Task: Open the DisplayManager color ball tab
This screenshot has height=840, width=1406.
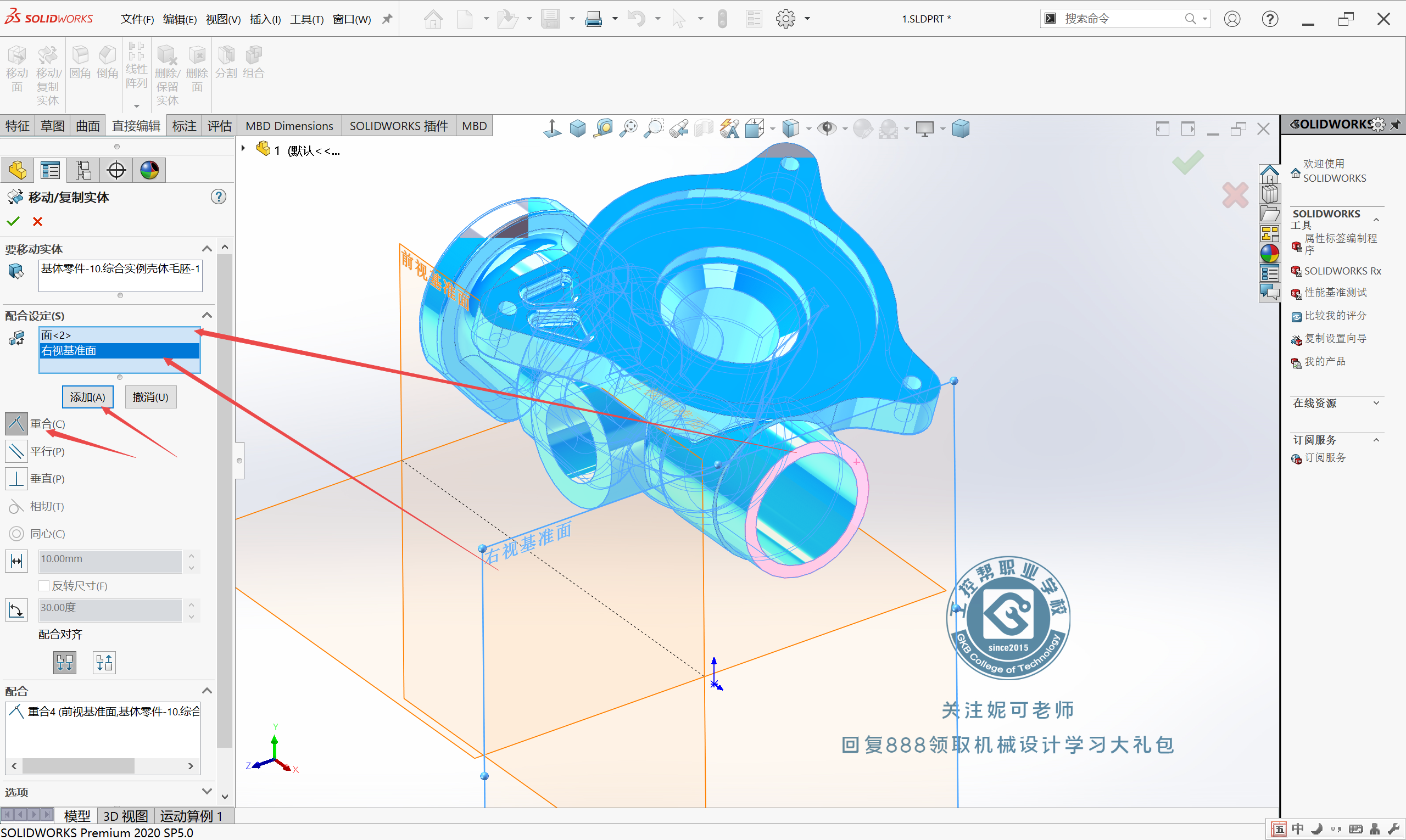Action: pos(149,170)
